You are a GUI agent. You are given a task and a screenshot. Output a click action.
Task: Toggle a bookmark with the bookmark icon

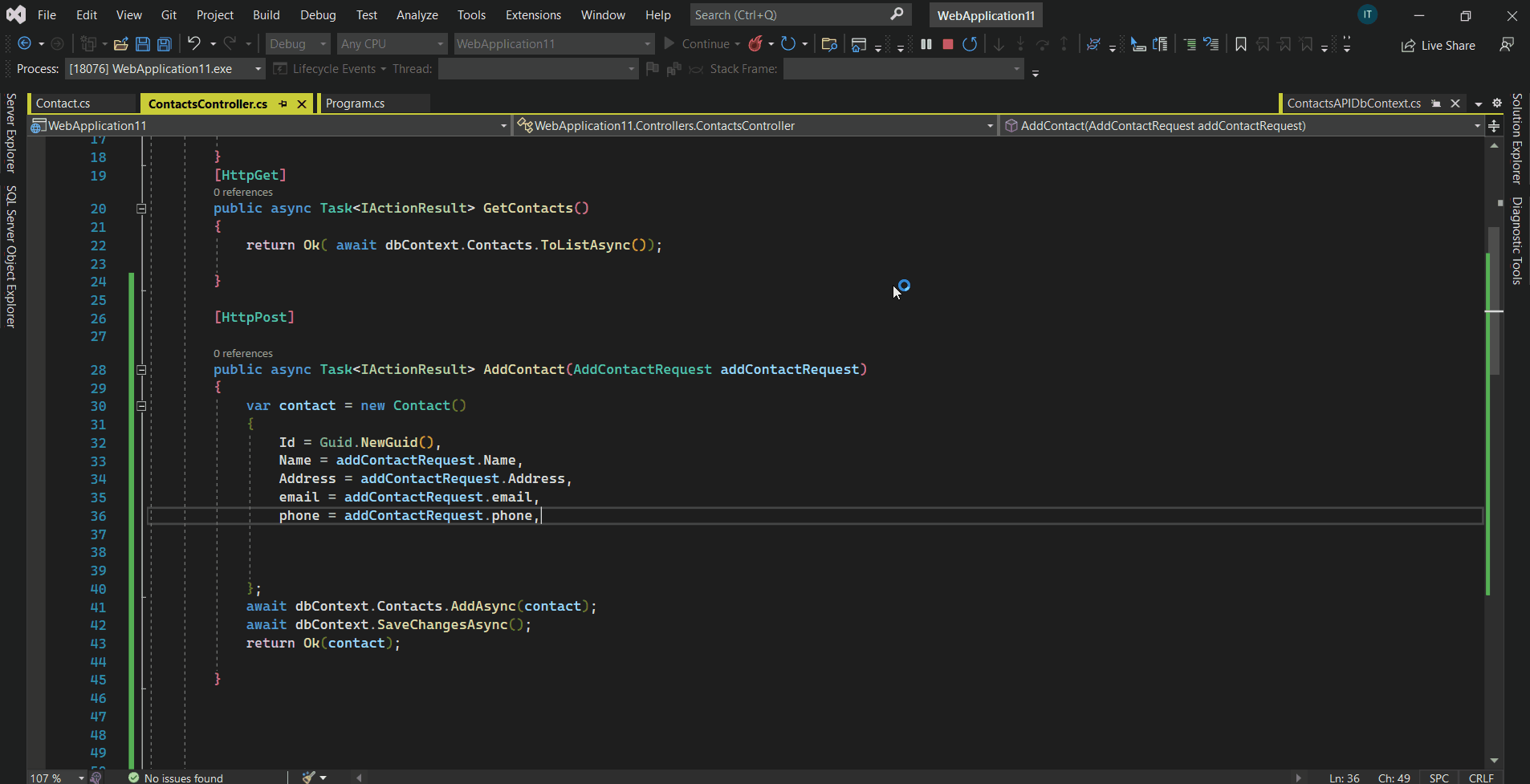pos(1240,44)
